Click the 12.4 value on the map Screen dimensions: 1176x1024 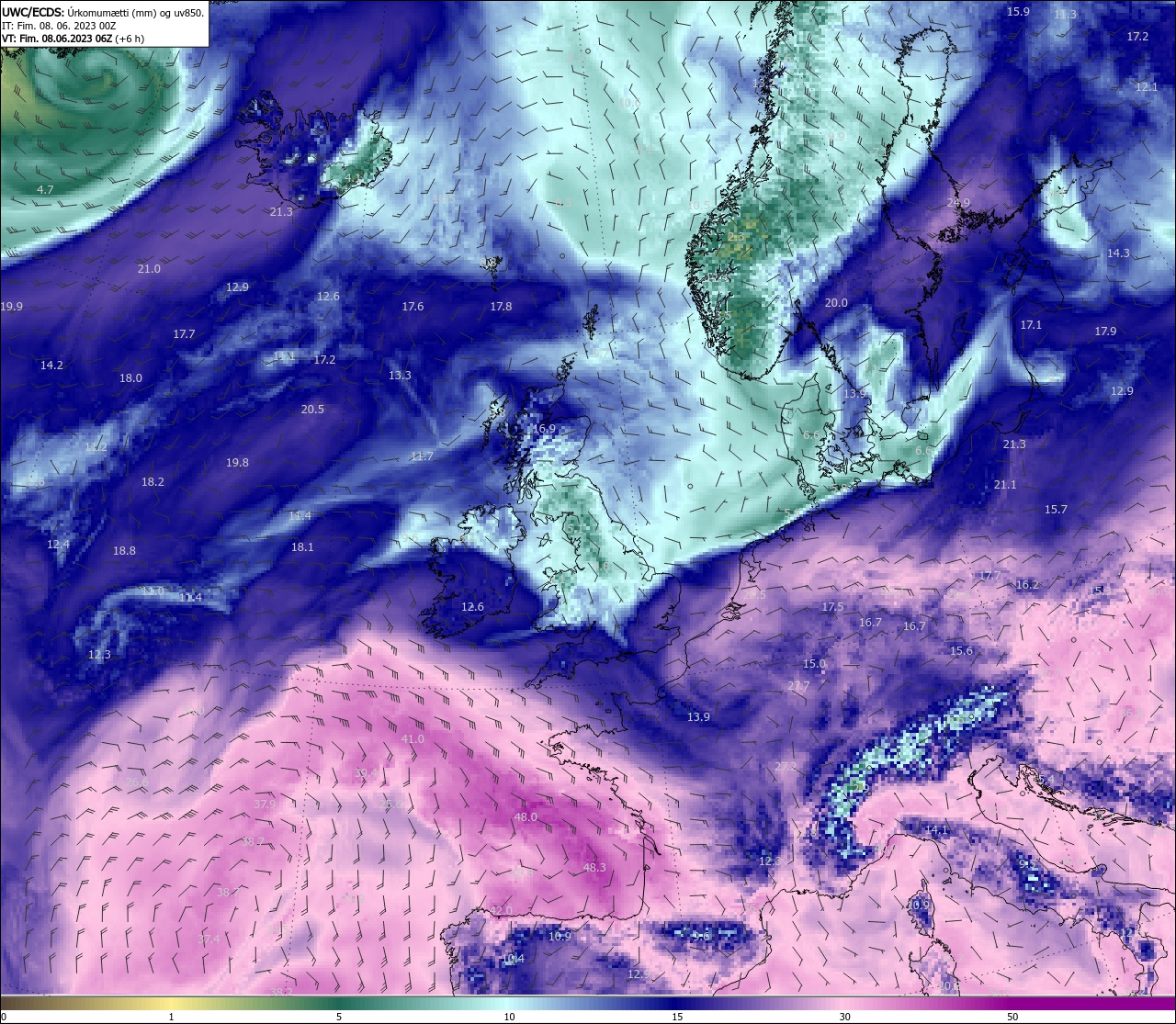pyautogui.click(x=58, y=545)
